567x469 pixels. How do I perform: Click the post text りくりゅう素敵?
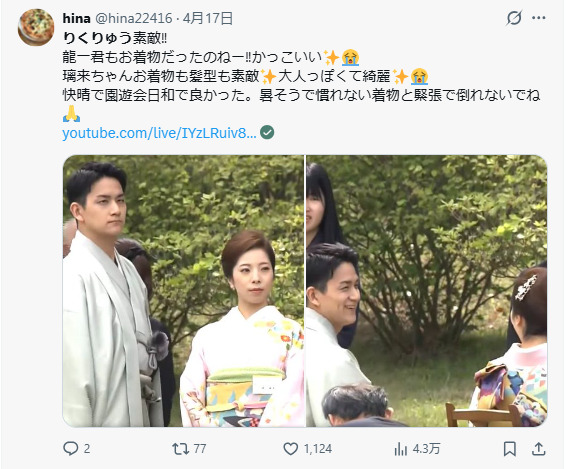point(115,38)
